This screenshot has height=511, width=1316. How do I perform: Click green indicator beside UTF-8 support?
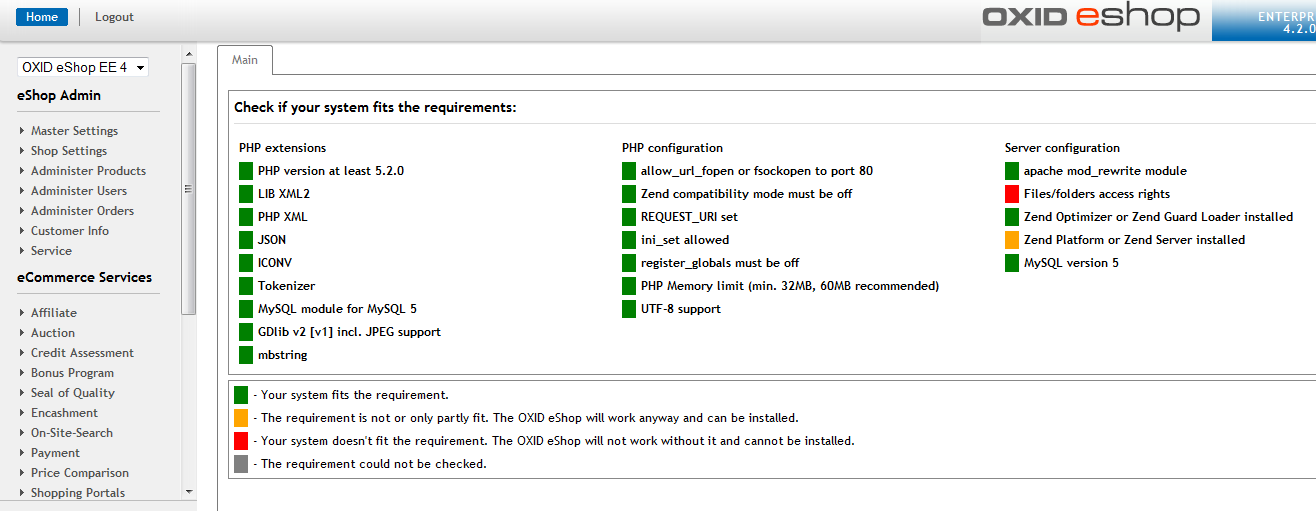coord(629,309)
